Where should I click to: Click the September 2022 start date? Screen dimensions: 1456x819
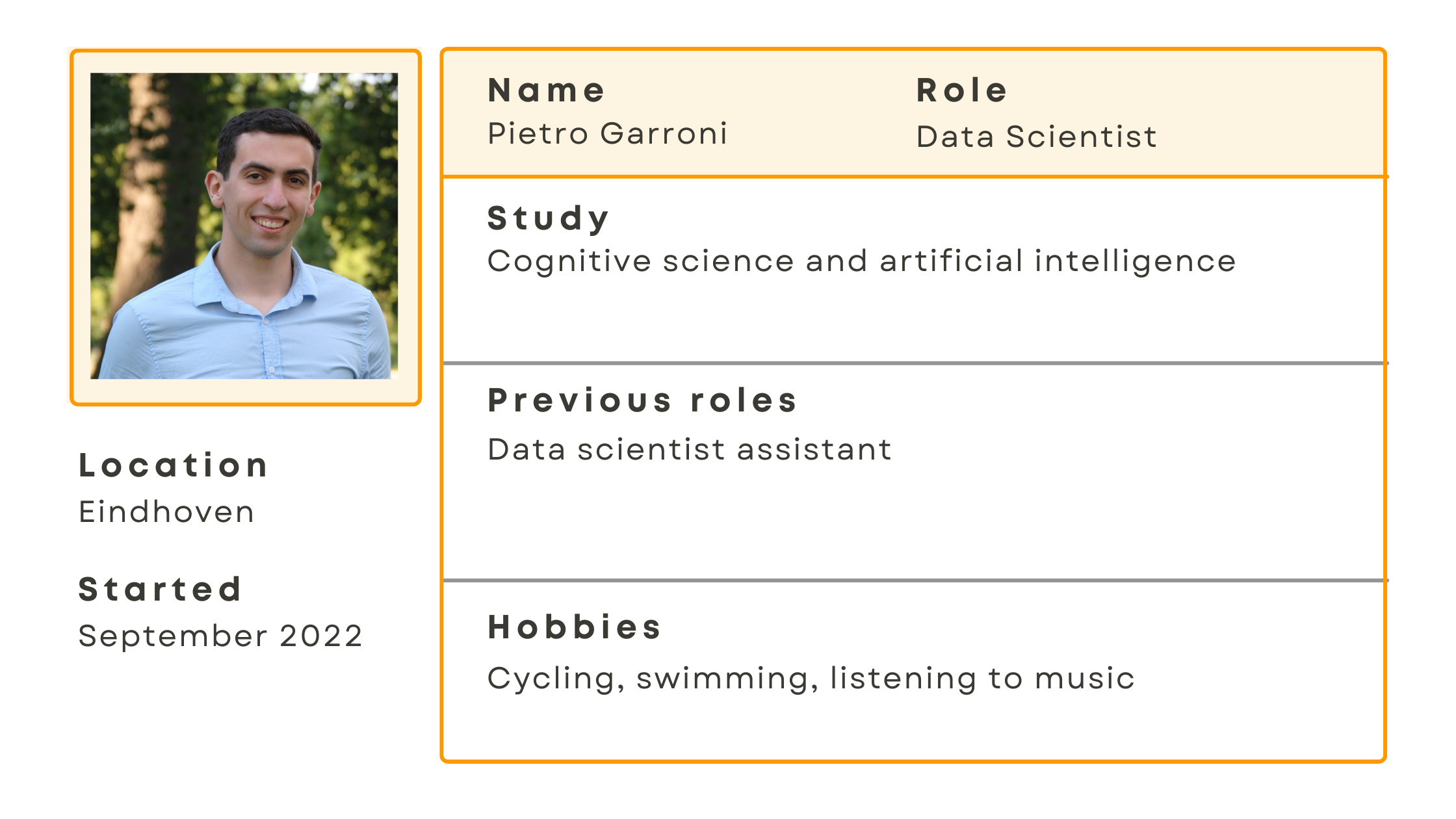220,636
